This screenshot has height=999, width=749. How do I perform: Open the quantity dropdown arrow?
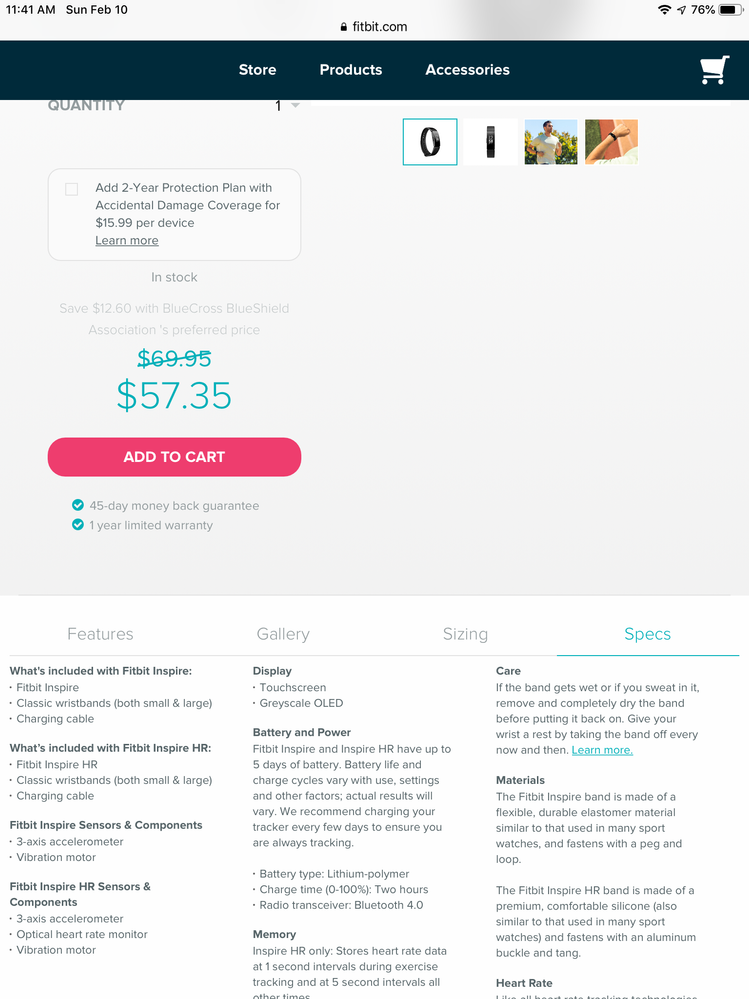[295, 105]
